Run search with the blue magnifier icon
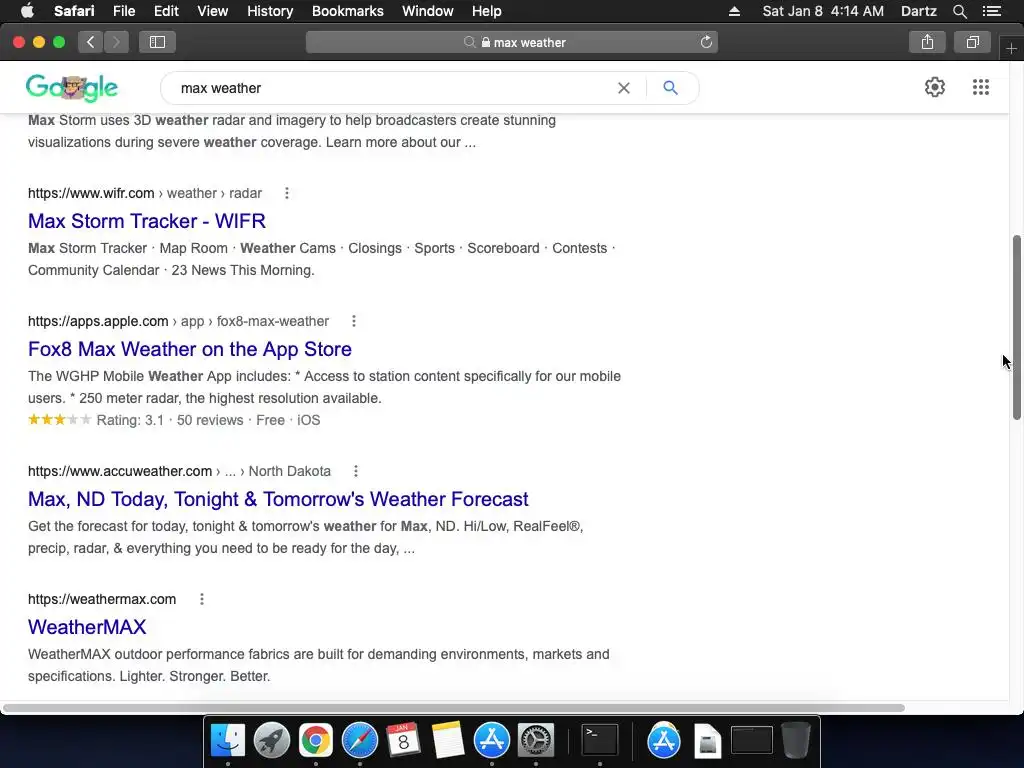This screenshot has height=768, width=1024. 670,88
